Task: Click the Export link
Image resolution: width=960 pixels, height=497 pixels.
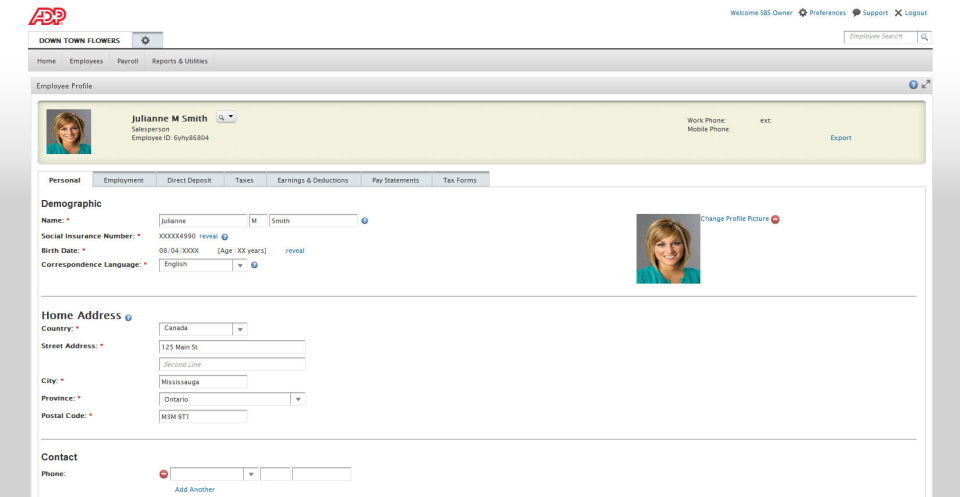Action: coord(841,138)
